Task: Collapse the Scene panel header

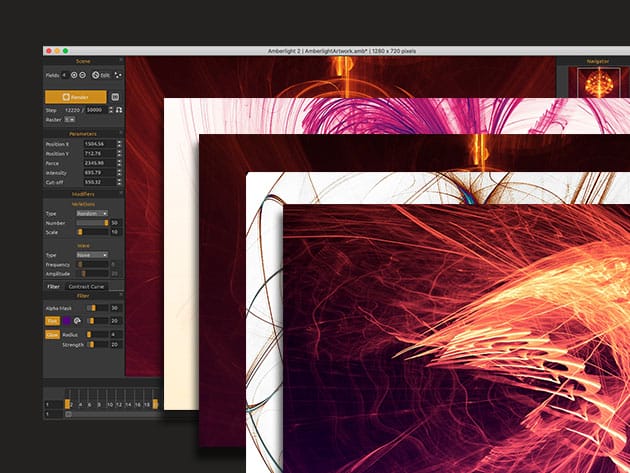Action: 83,61
